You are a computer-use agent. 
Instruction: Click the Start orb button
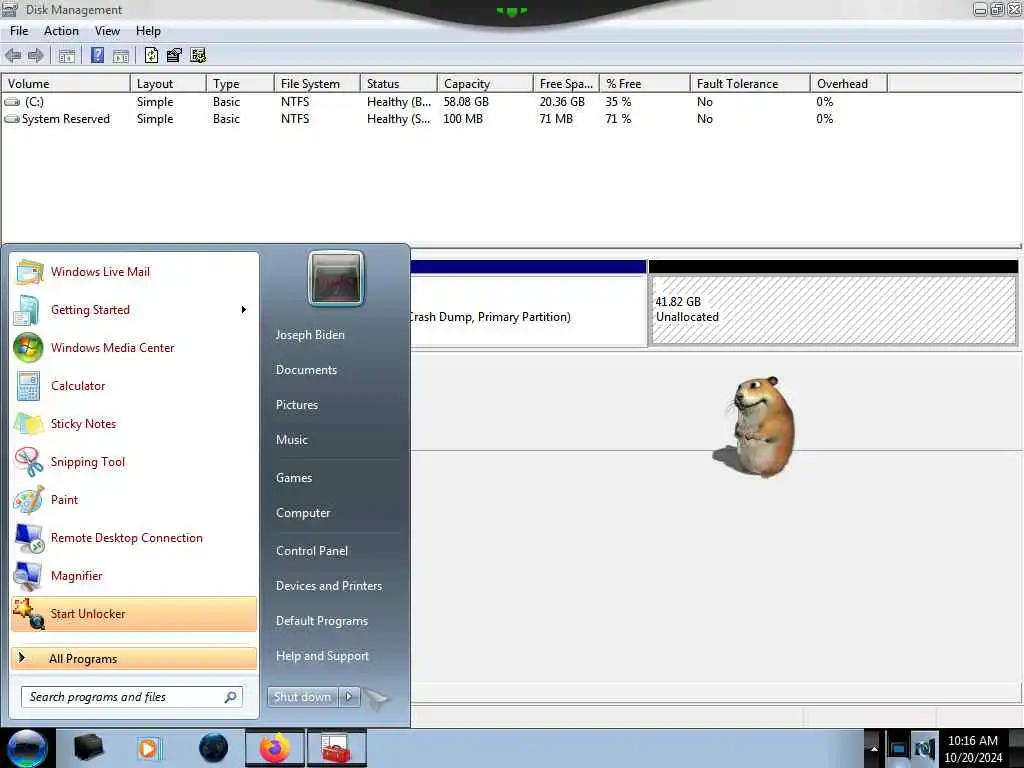pos(27,748)
